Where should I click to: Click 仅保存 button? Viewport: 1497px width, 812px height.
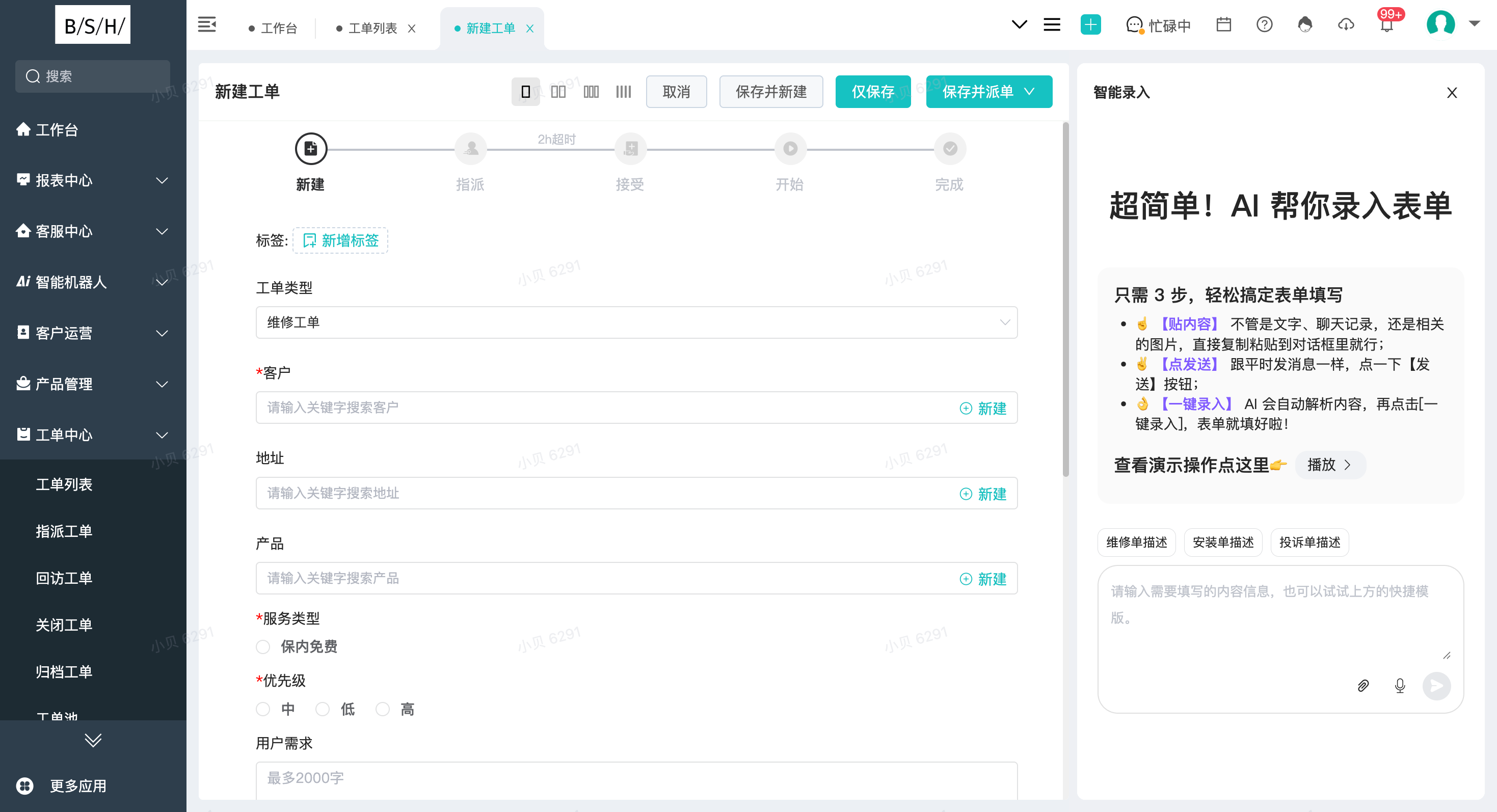pos(873,92)
